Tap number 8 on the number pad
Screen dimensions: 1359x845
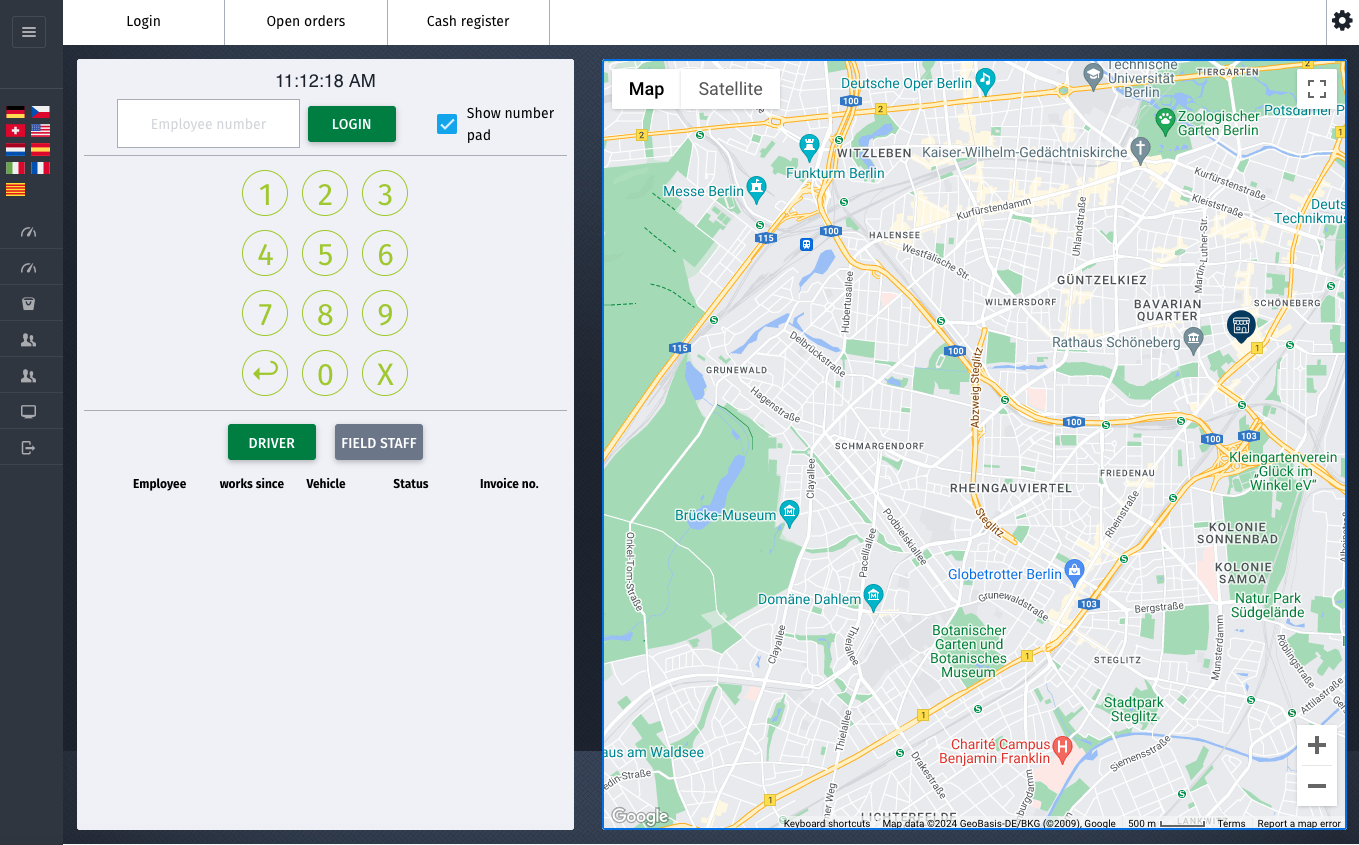pos(325,314)
